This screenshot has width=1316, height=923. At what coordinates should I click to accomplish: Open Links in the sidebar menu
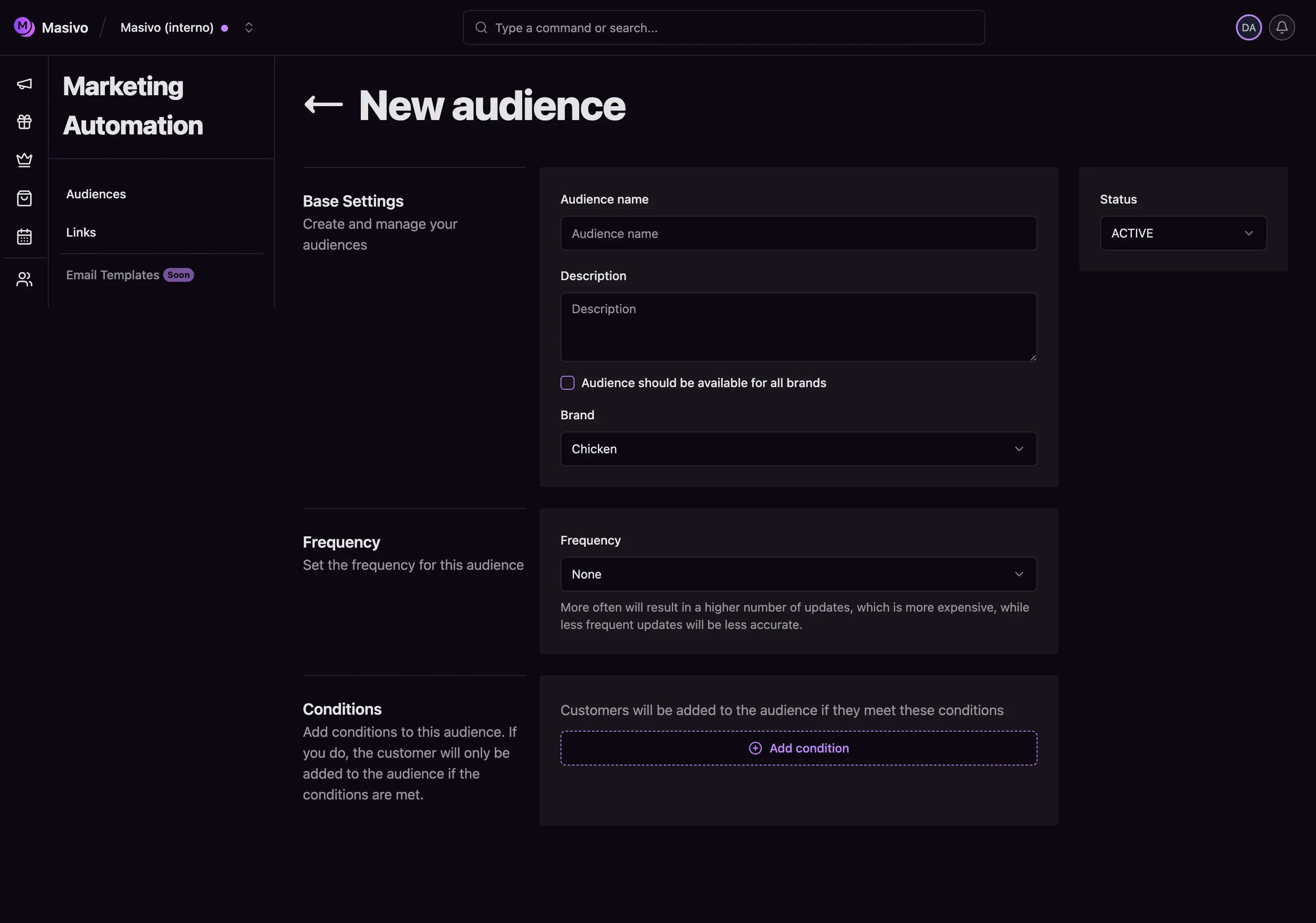(81, 233)
